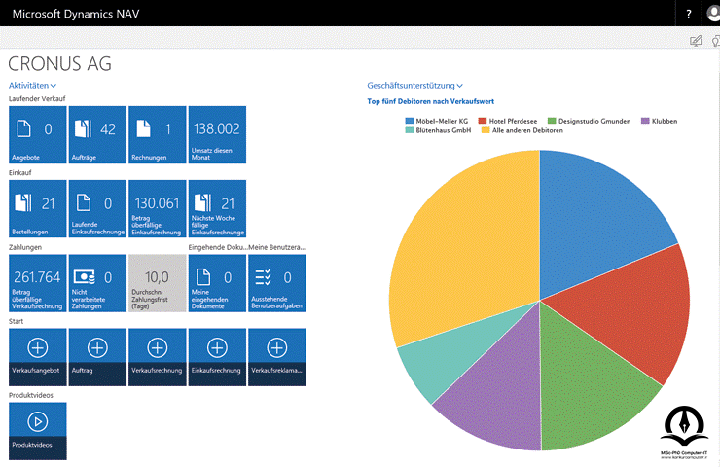Image resolution: width=720 pixels, height=467 pixels.
Task: Open Ausstehende Benutzeraufgaben tile
Action: (x=277, y=283)
